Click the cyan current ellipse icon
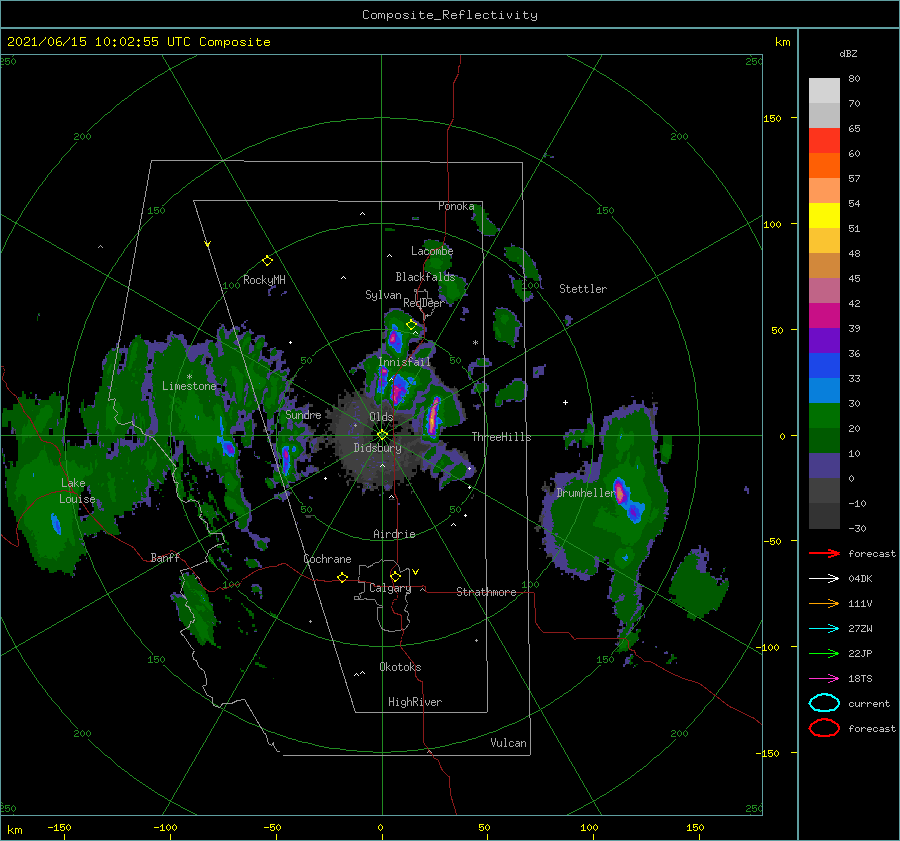The width and height of the screenshot is (900, 841). (824, 703)
